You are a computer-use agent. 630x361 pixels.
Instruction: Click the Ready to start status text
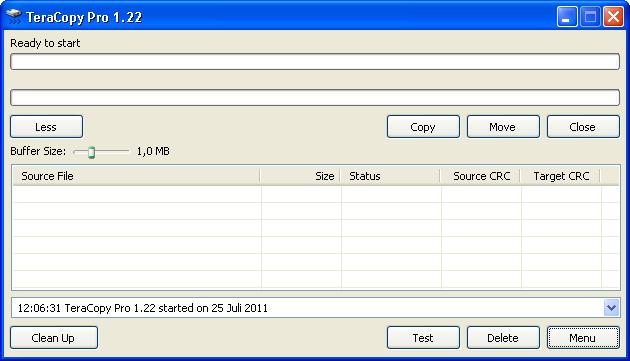pos(45,43)
